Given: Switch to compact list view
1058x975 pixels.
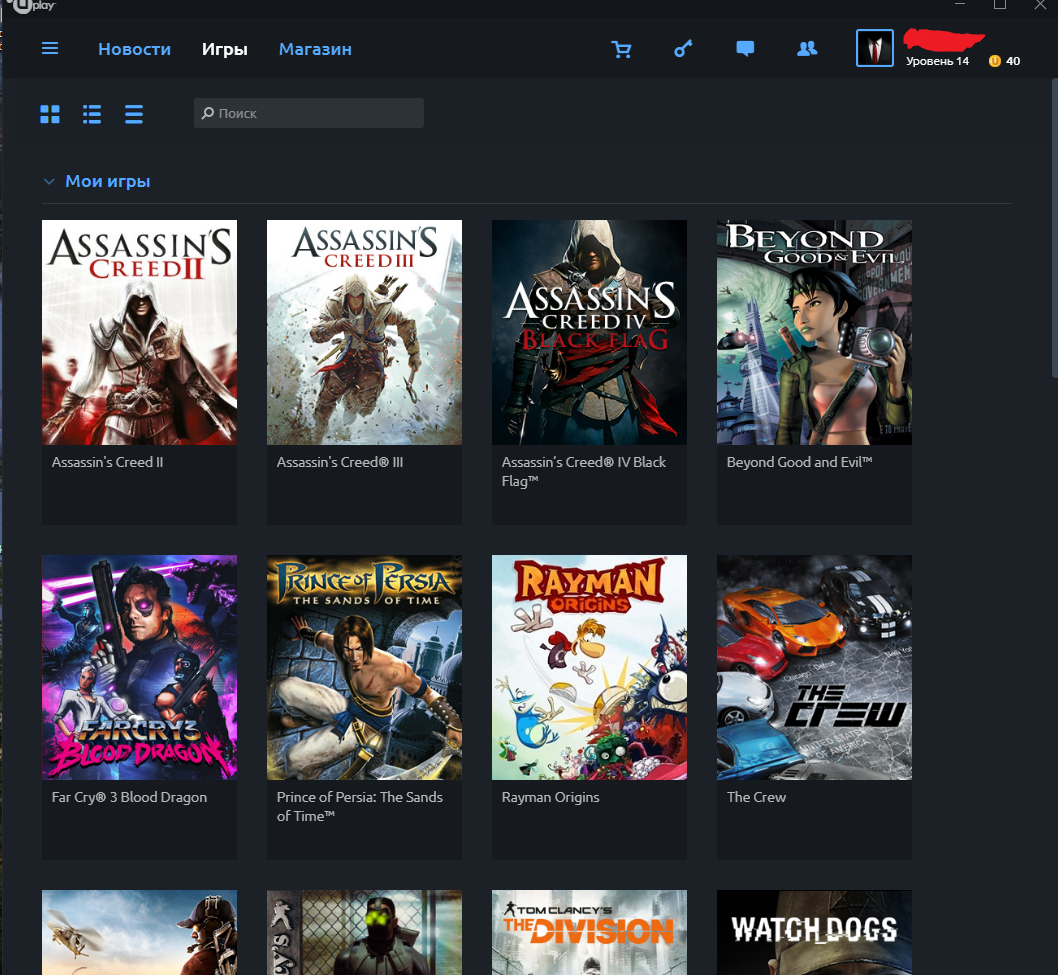Looking at the screenshot, I should coord(134,114).
